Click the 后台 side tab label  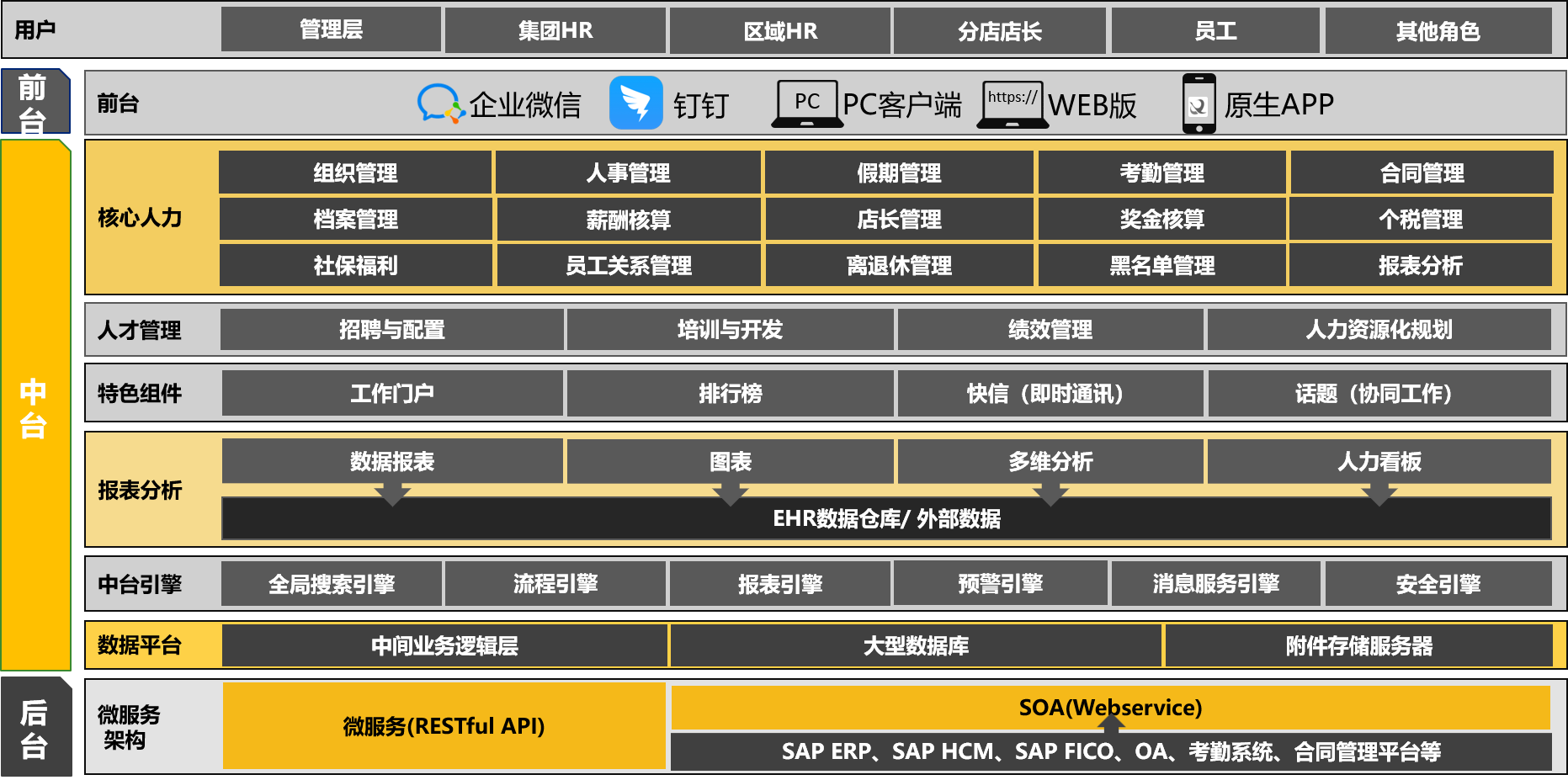click(35, 727)
